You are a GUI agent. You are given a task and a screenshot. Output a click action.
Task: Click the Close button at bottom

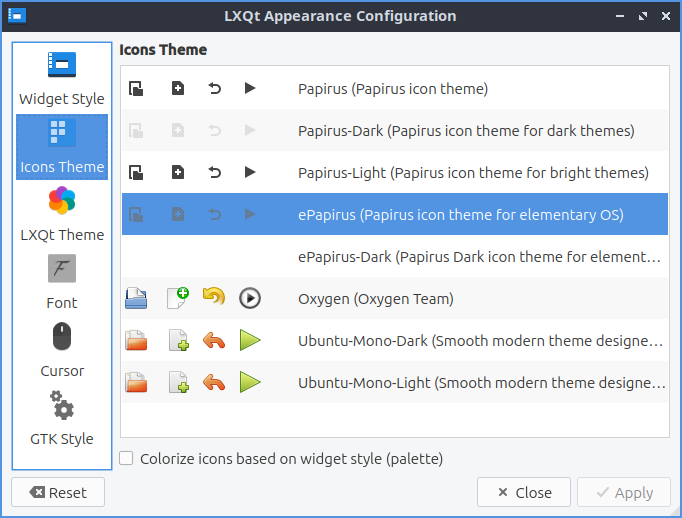pos(523,492)
